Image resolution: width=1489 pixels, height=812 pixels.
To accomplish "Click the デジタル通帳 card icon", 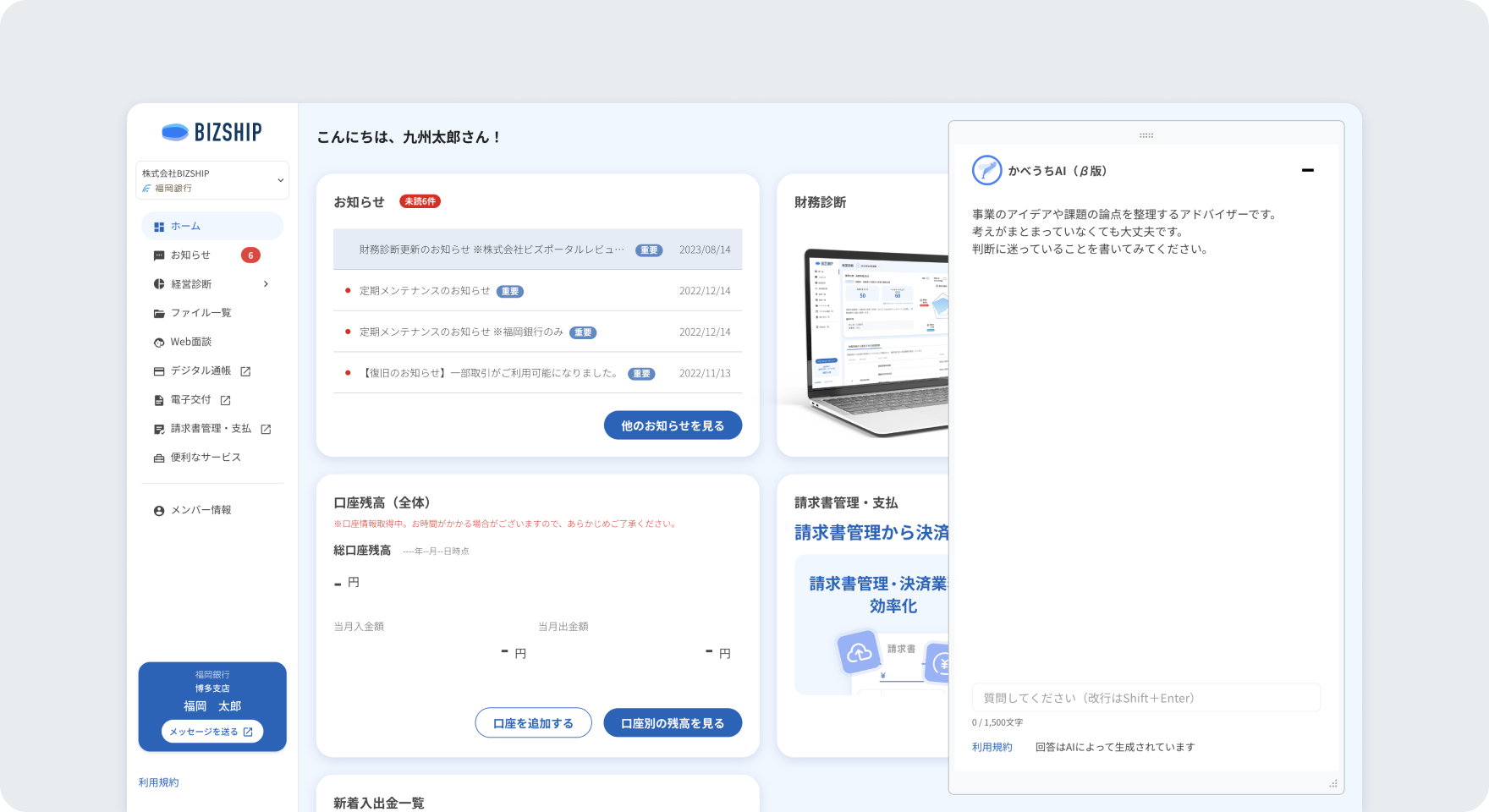I will pyautogui.click(x=159, y=371).
